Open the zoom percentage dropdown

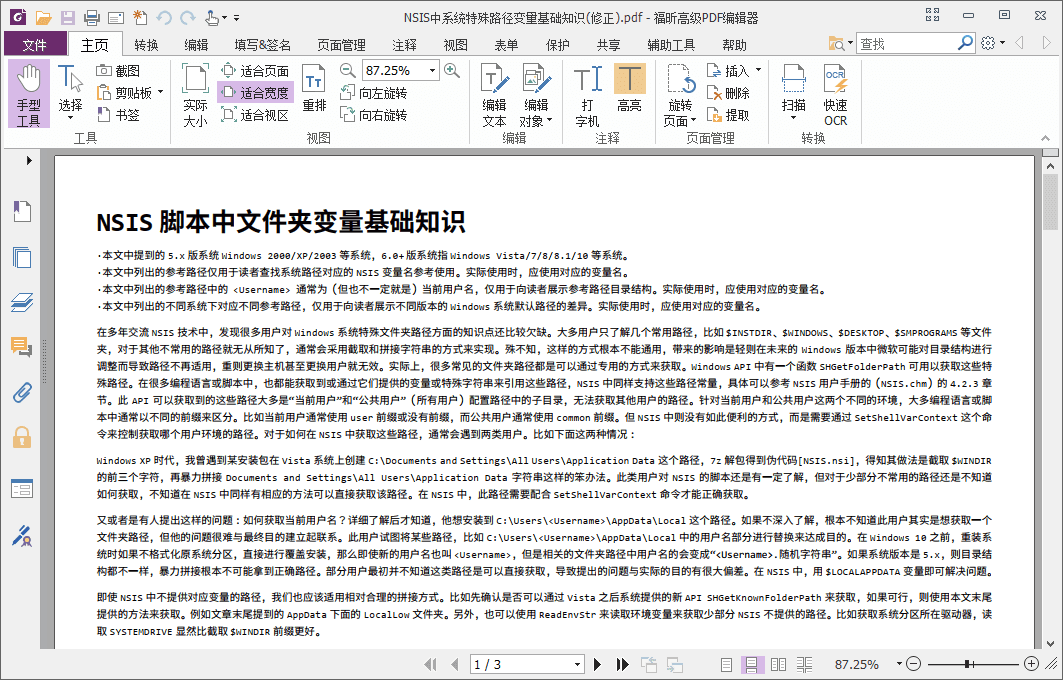[432, 70]
